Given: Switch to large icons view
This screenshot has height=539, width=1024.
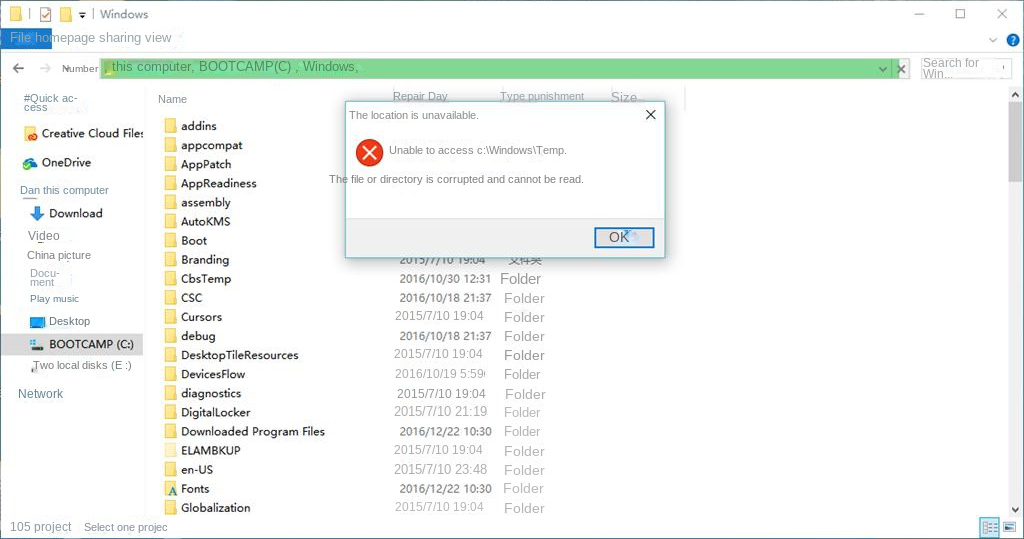Looking at the screenshot, I should click(x=1008, y=527).
